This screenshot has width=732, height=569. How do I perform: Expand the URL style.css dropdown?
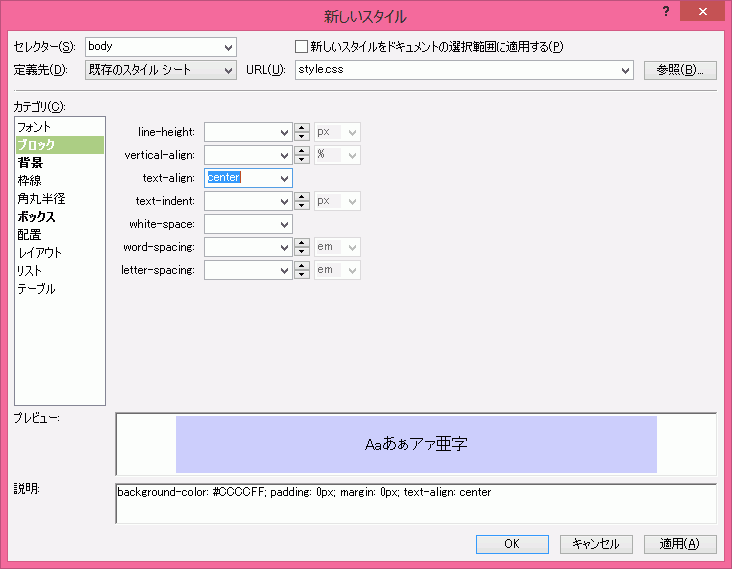(625, 70)
